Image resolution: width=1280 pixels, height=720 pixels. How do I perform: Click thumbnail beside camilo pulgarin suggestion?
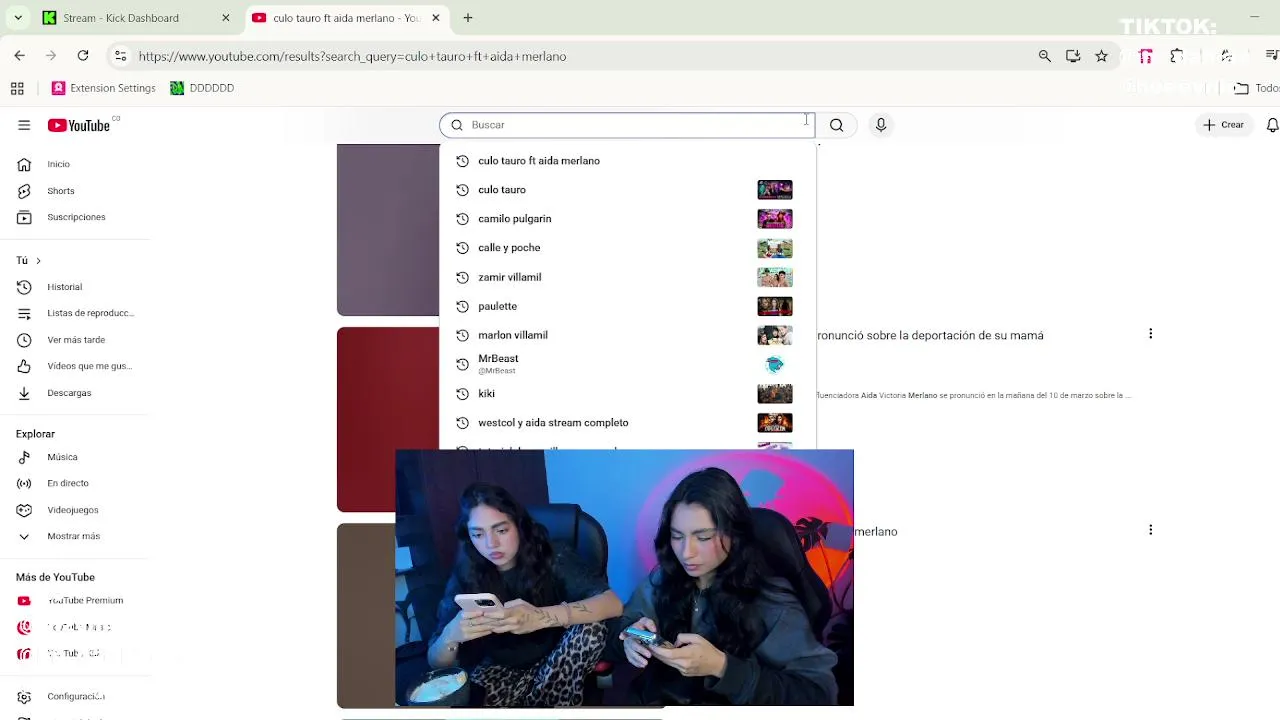775,219
